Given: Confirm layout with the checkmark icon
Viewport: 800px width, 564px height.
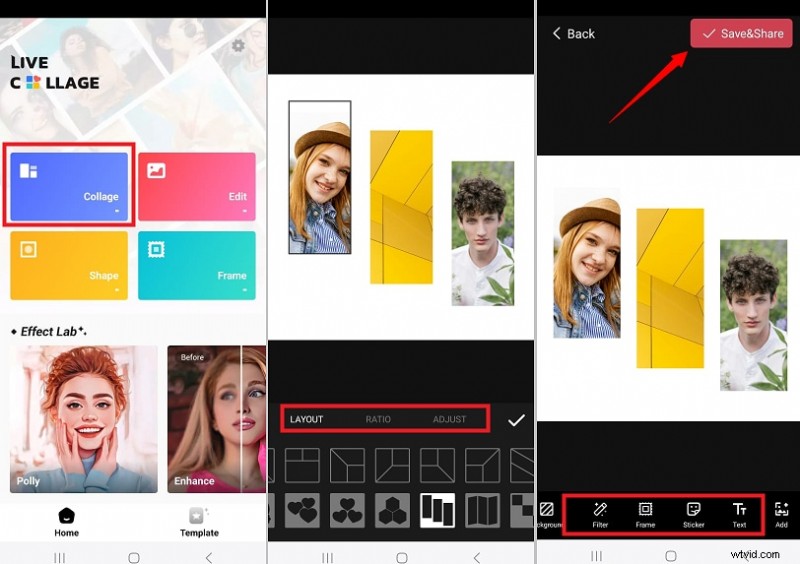Looking at the screenshot, I should 516,420.
